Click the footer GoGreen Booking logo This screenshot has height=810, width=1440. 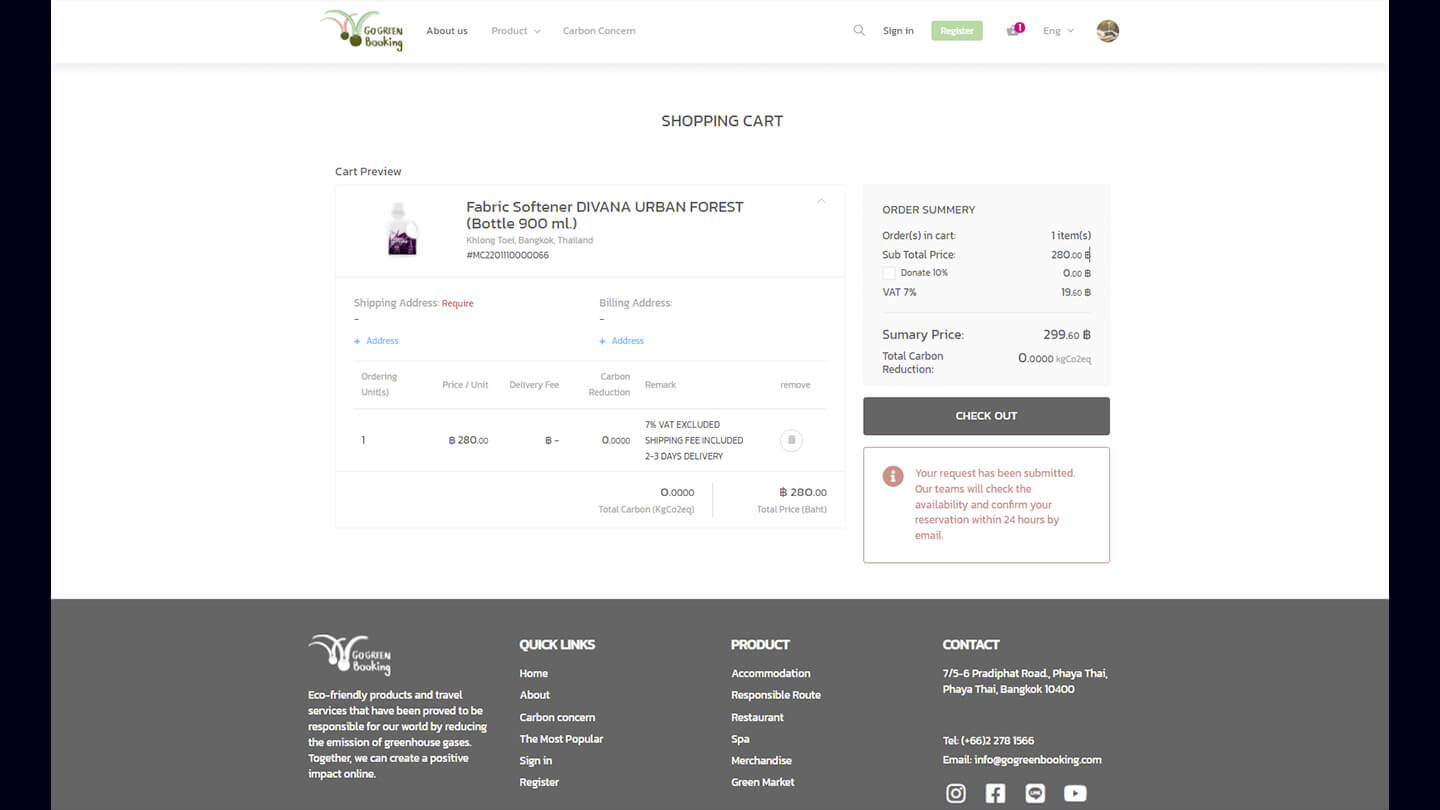click(x=350, y=655)
